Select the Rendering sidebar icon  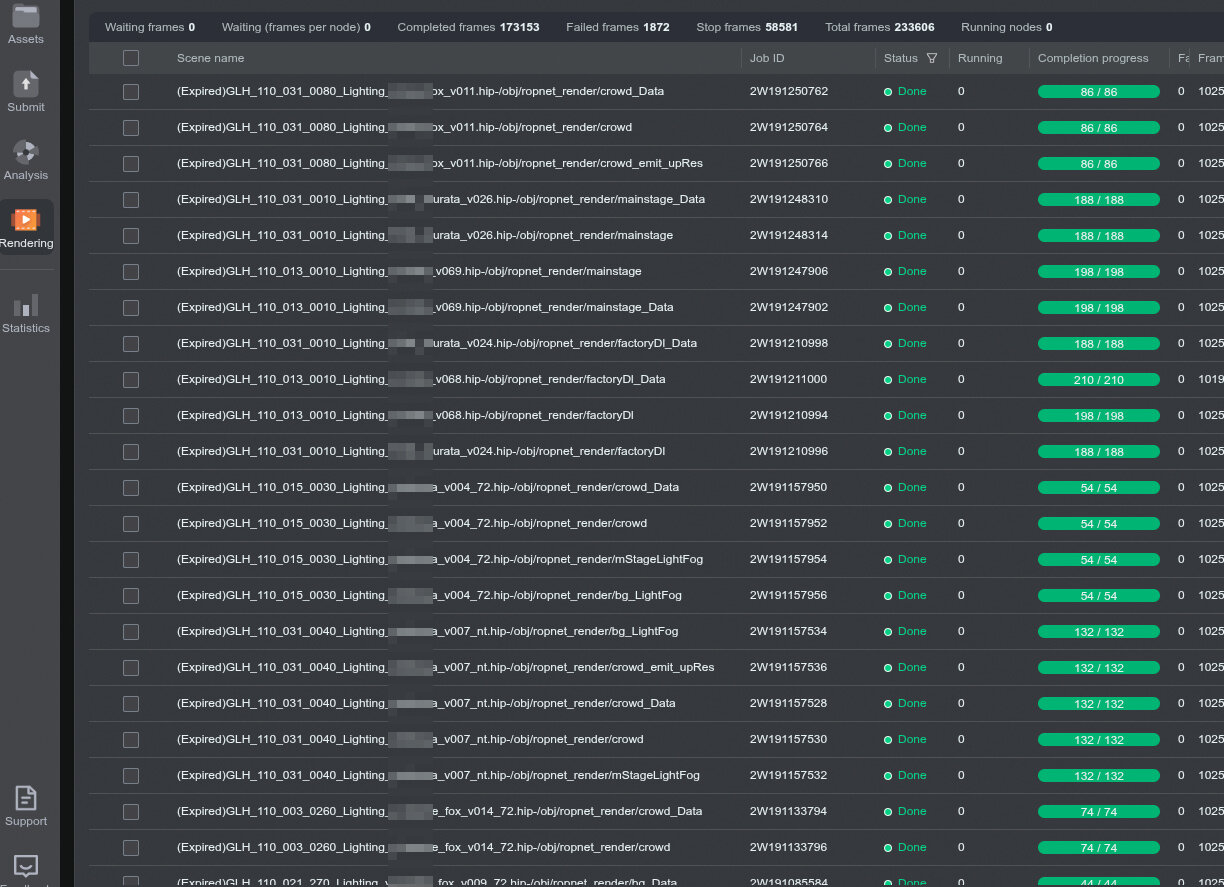pos(26,221)
